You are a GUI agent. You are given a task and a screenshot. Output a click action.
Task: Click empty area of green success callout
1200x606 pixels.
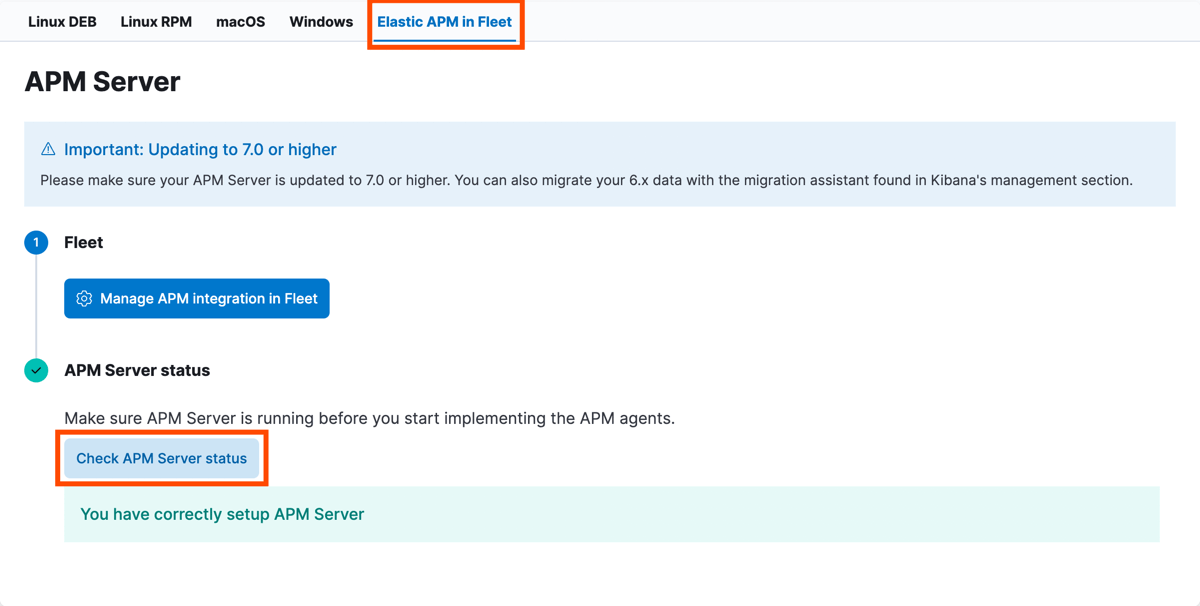point(760,514)
